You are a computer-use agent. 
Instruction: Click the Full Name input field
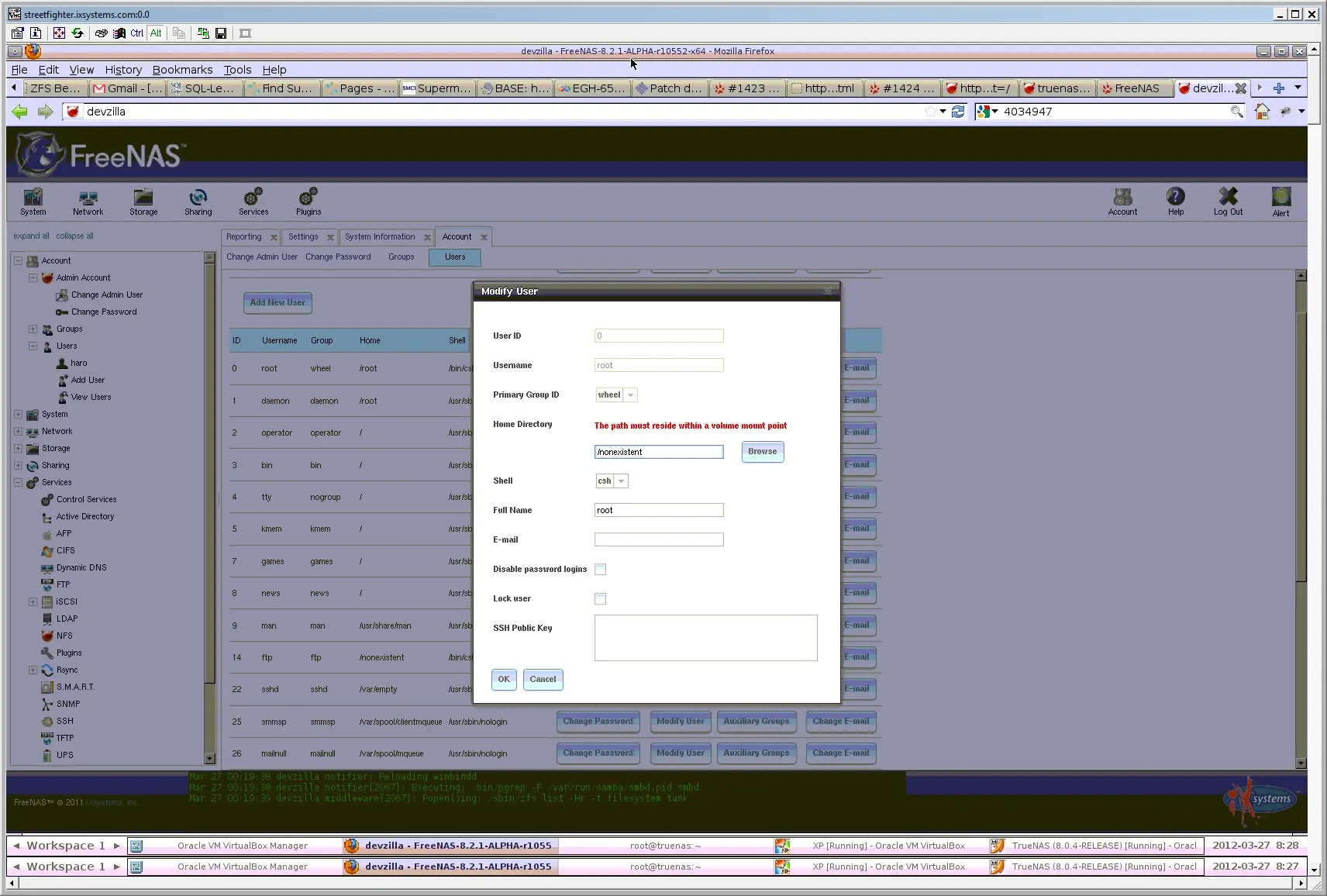coord(659,510)
